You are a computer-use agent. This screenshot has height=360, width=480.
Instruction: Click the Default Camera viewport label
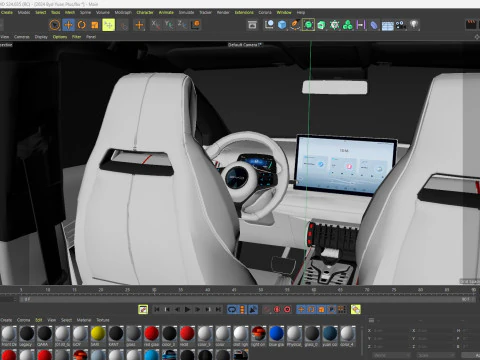tap(244, 45)
